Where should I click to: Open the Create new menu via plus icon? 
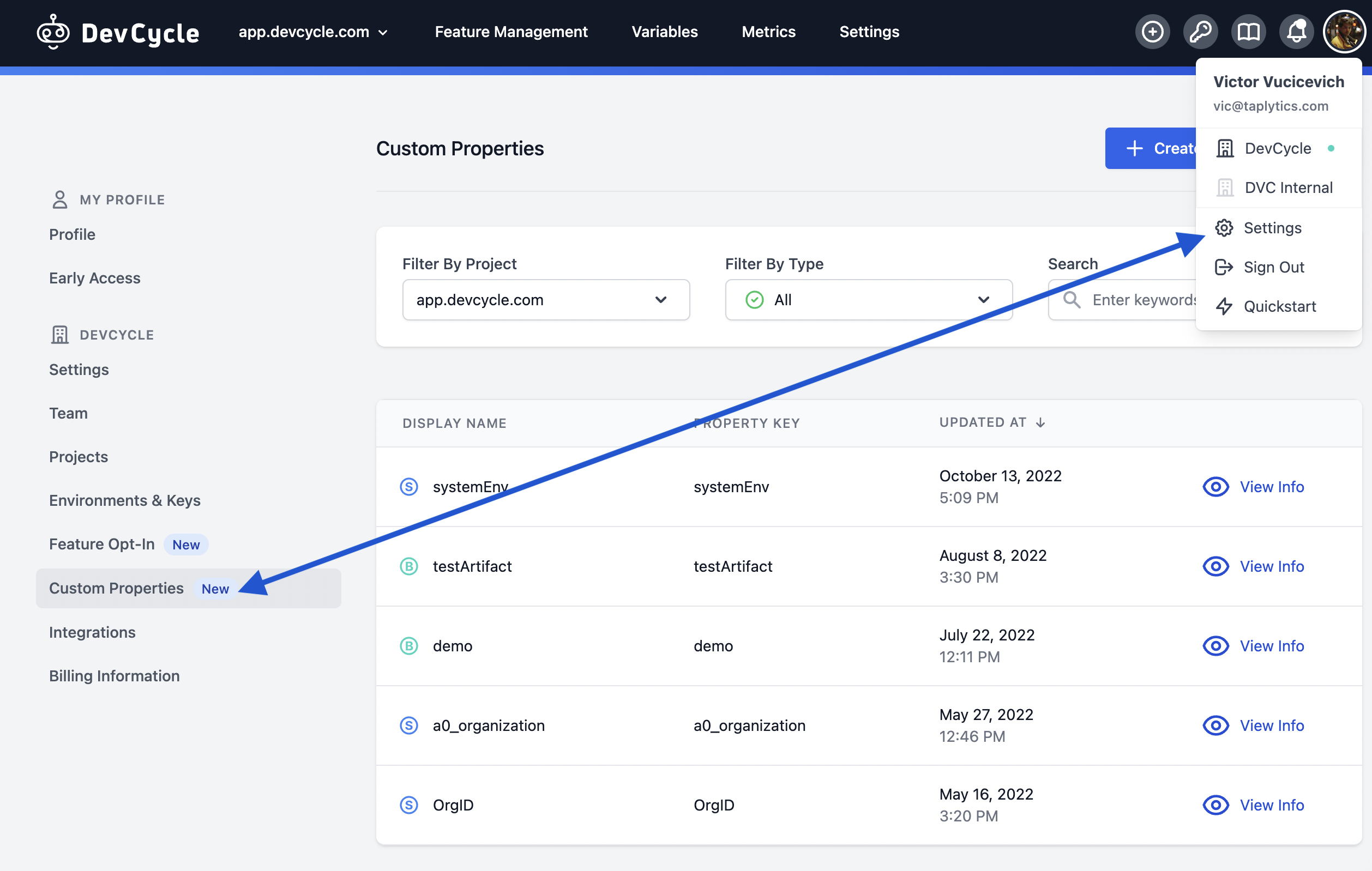[1152, 31]
